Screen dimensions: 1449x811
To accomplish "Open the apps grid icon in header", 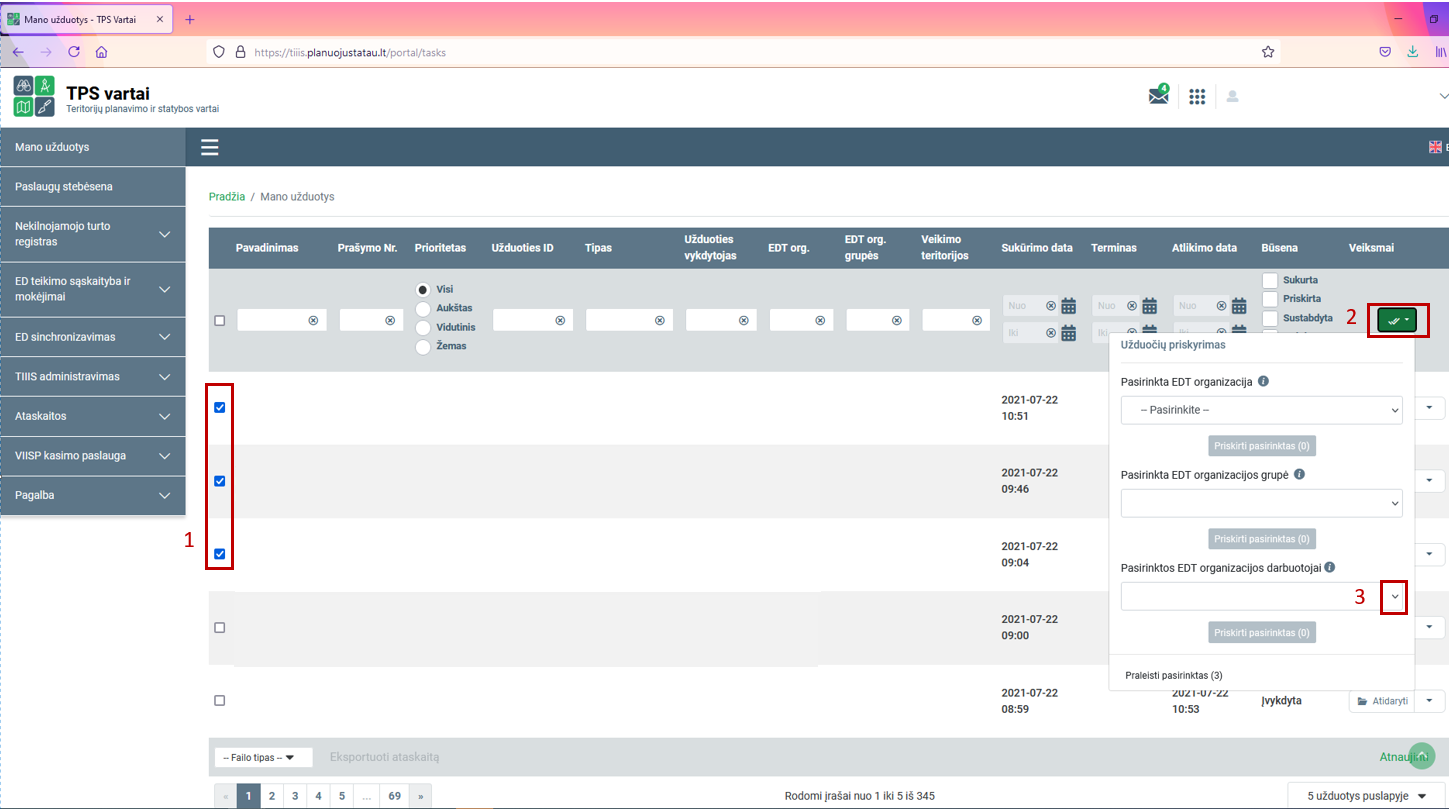I will click(x=1197, y=96).
